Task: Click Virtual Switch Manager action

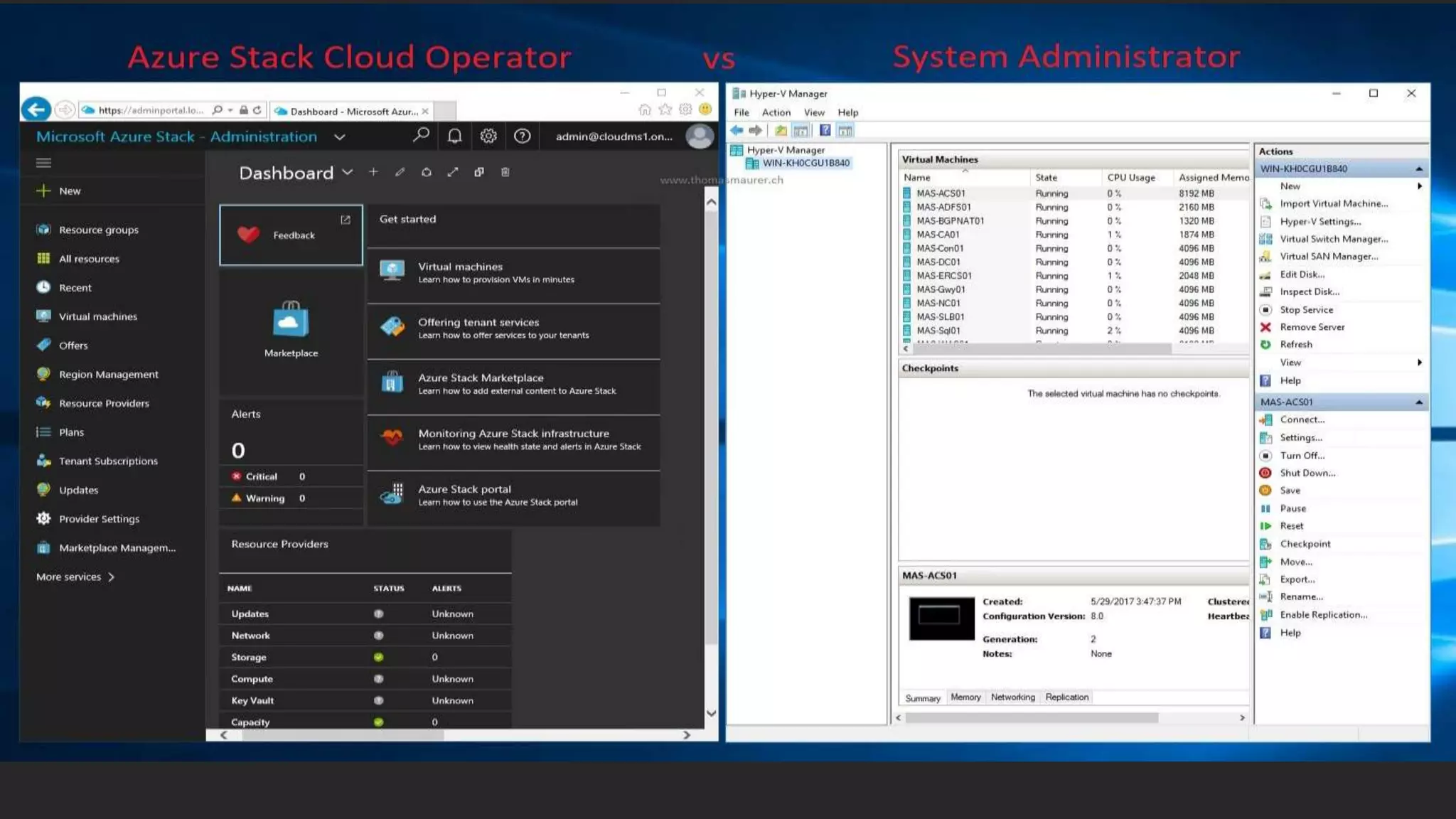Action: click(x=1333, y=239)
